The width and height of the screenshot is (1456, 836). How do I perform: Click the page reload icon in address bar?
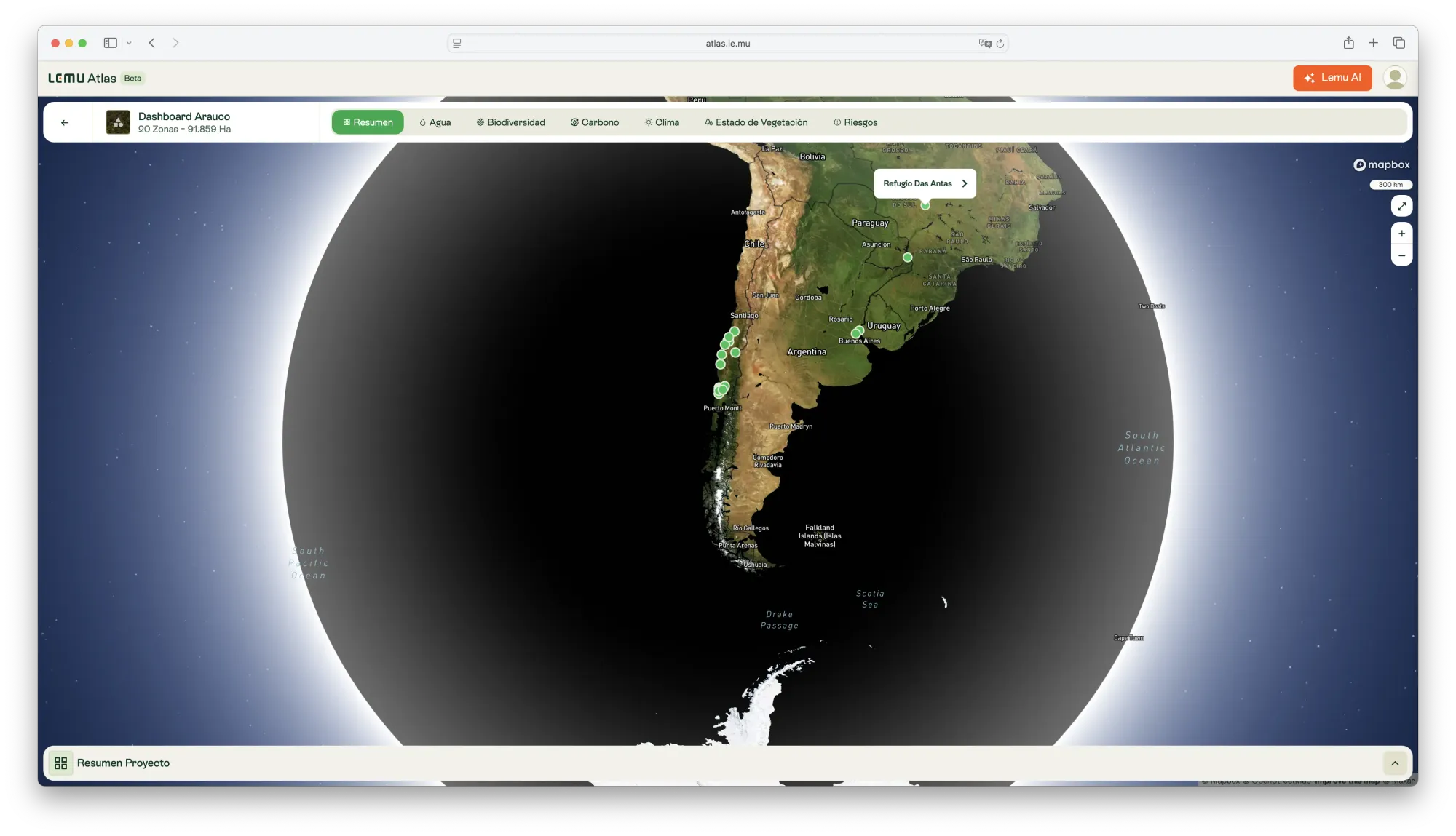1000,44
